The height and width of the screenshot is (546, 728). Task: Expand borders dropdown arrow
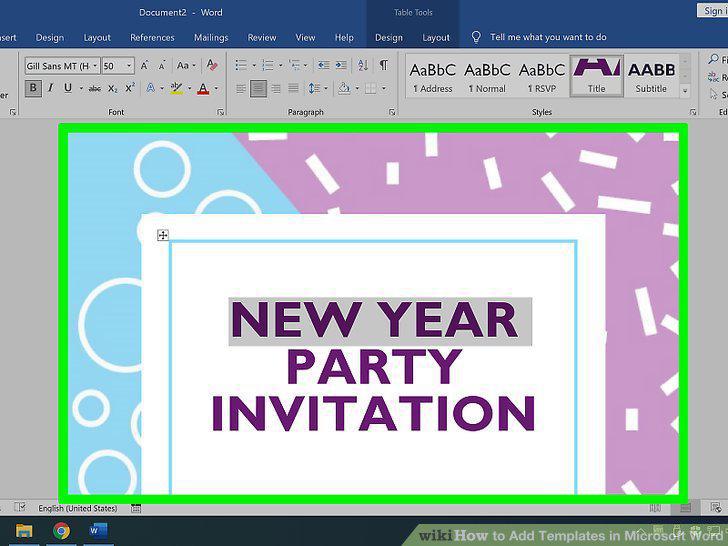tap(384, 88)
